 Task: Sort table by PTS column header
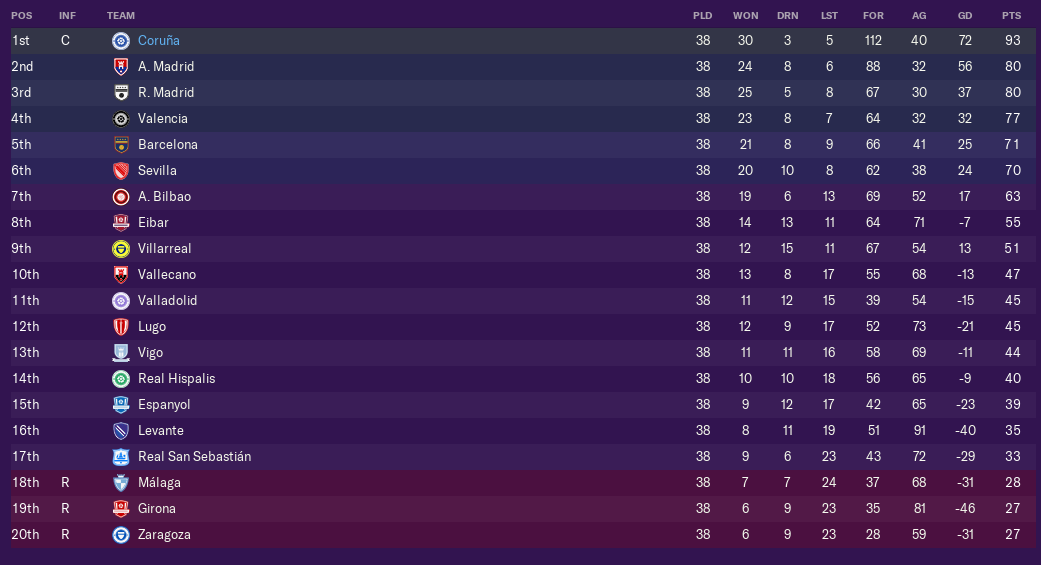pyautogui.click(x=1011, y=16)
